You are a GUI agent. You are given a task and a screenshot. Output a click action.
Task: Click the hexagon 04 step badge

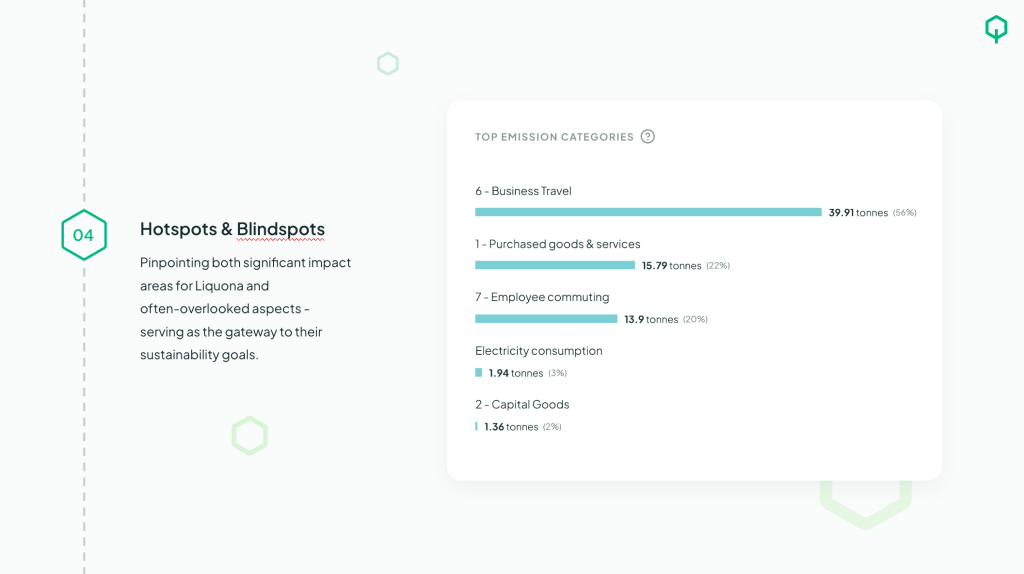coord(83,235)
